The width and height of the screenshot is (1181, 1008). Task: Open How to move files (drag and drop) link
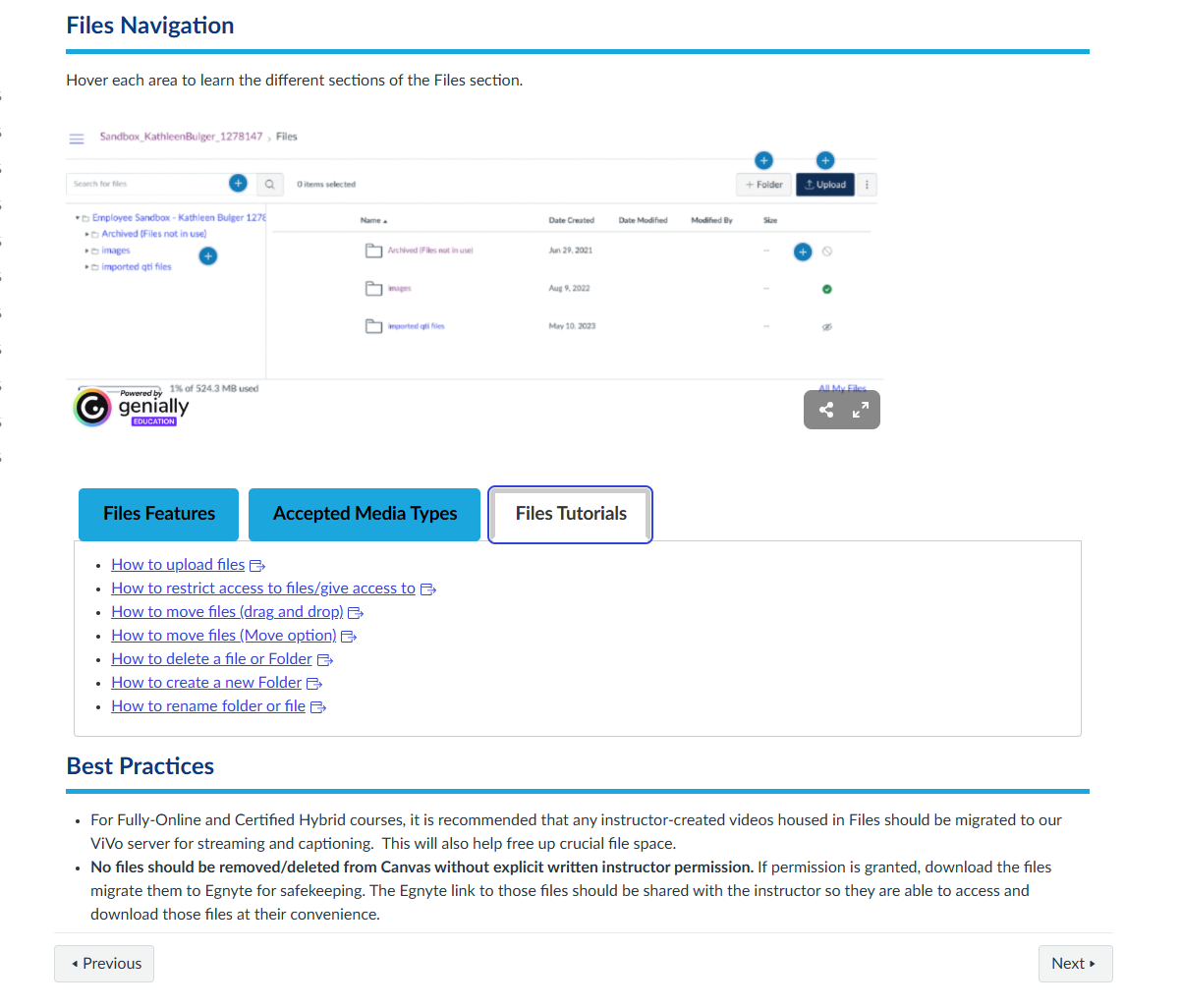227,612
